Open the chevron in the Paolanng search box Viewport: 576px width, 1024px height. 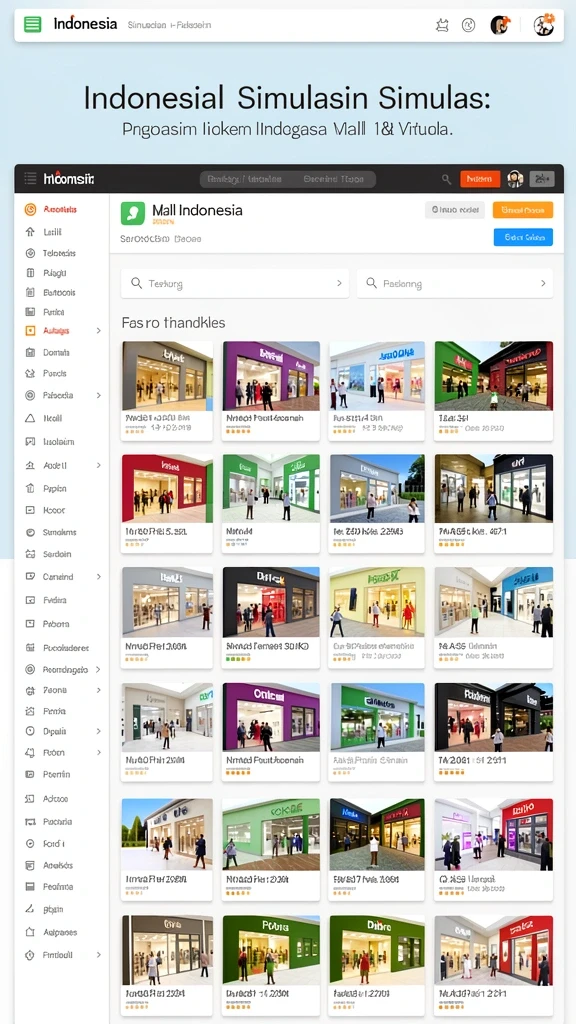[543, 283]
